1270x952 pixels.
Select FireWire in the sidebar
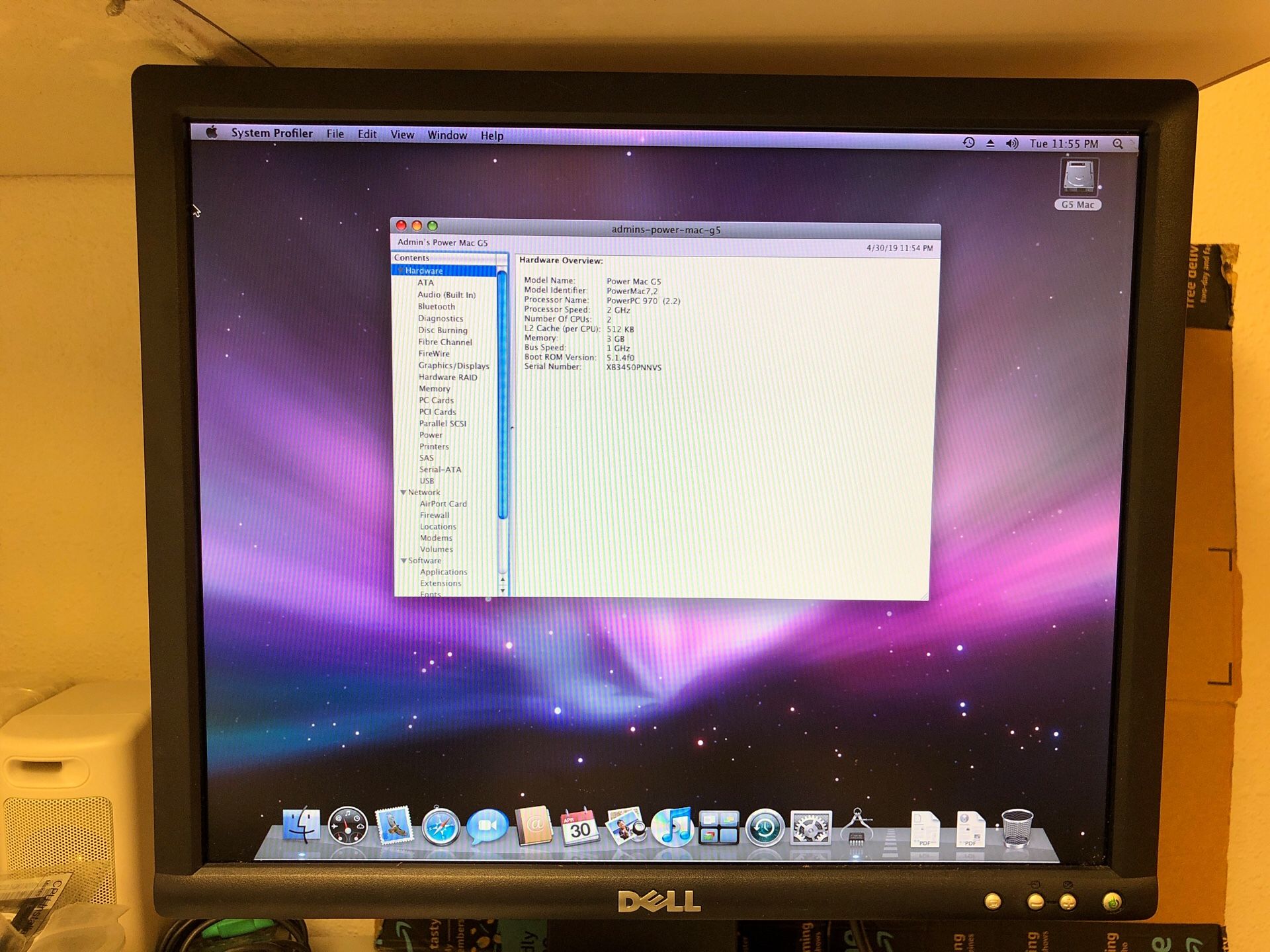click(434, 354)
